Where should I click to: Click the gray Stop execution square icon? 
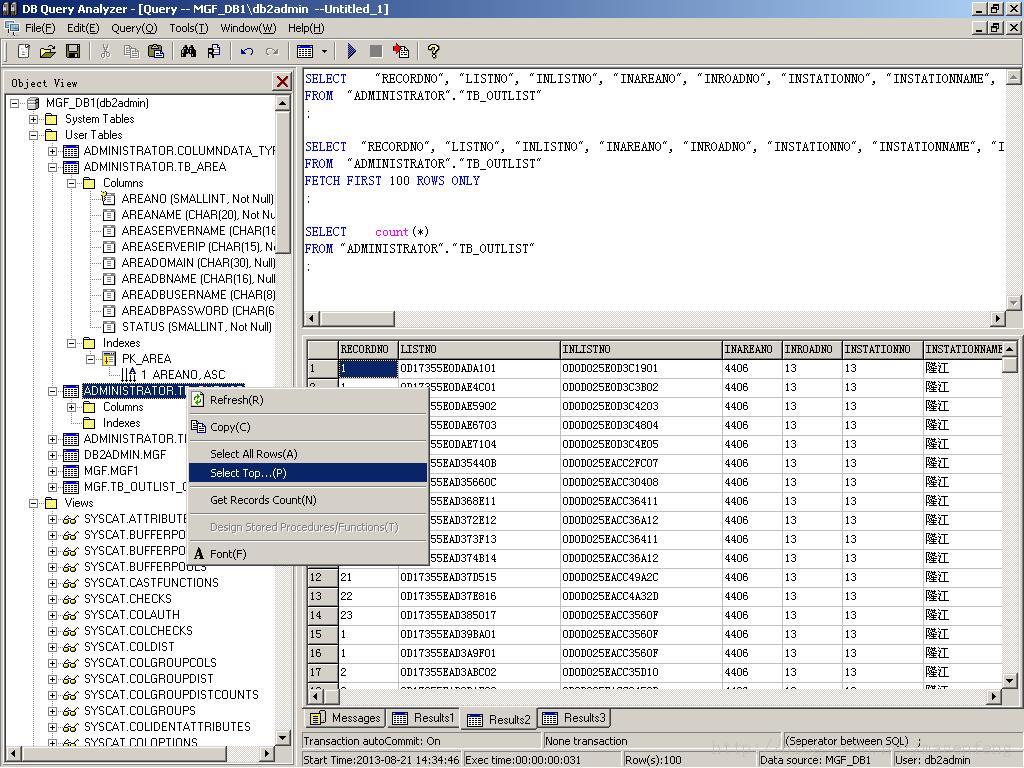[x=376, y=51]
